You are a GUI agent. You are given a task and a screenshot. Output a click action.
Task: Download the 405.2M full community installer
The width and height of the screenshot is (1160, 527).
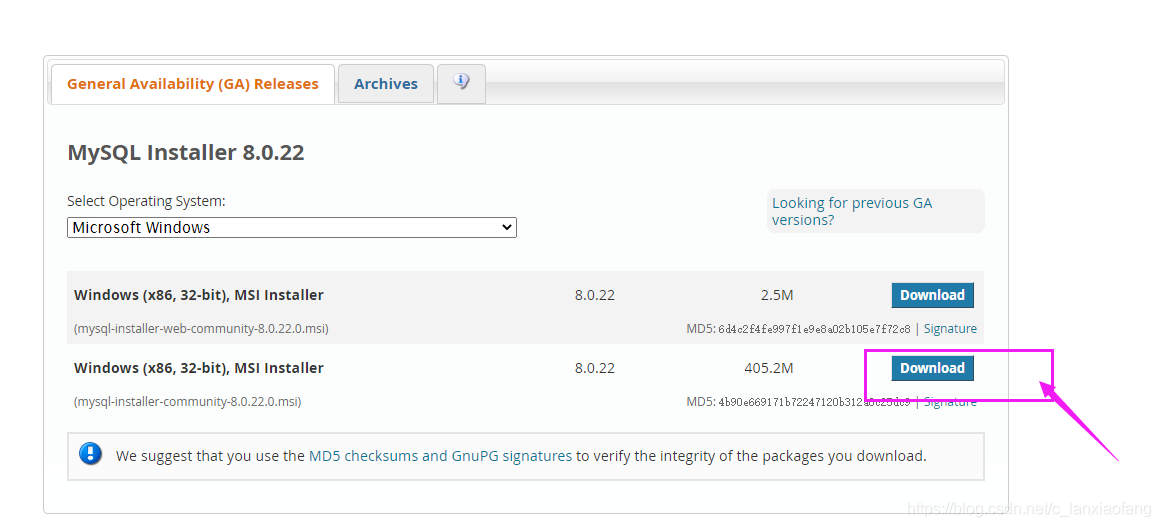click(932, 368)
